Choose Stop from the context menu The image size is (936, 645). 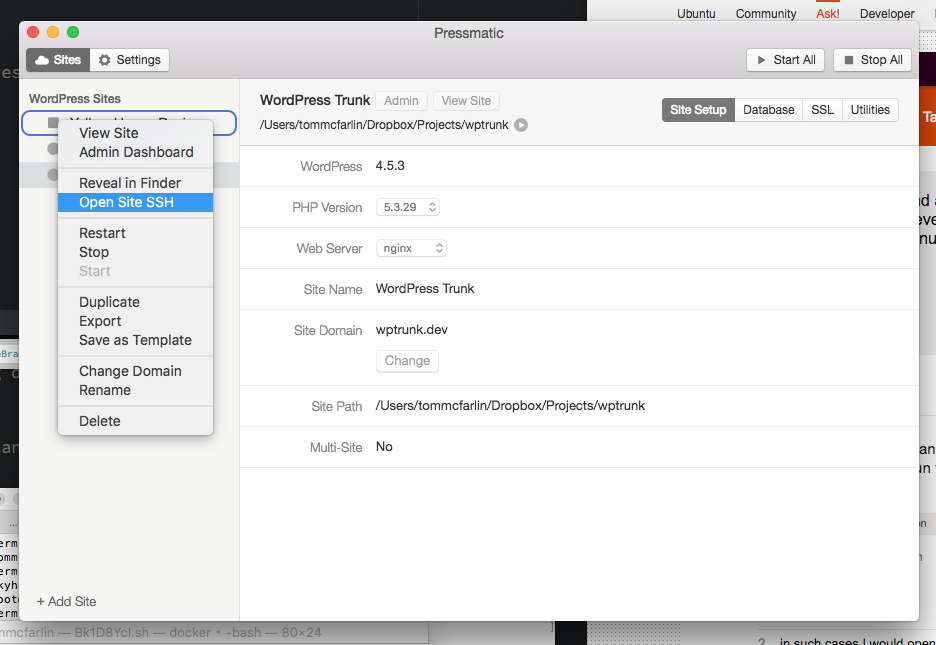click(x=136, y=252)
